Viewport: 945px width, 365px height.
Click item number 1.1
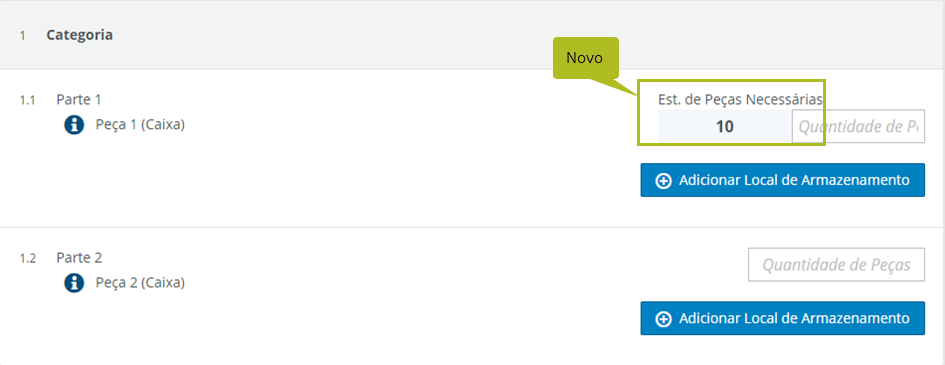click(x=27, y=101)
